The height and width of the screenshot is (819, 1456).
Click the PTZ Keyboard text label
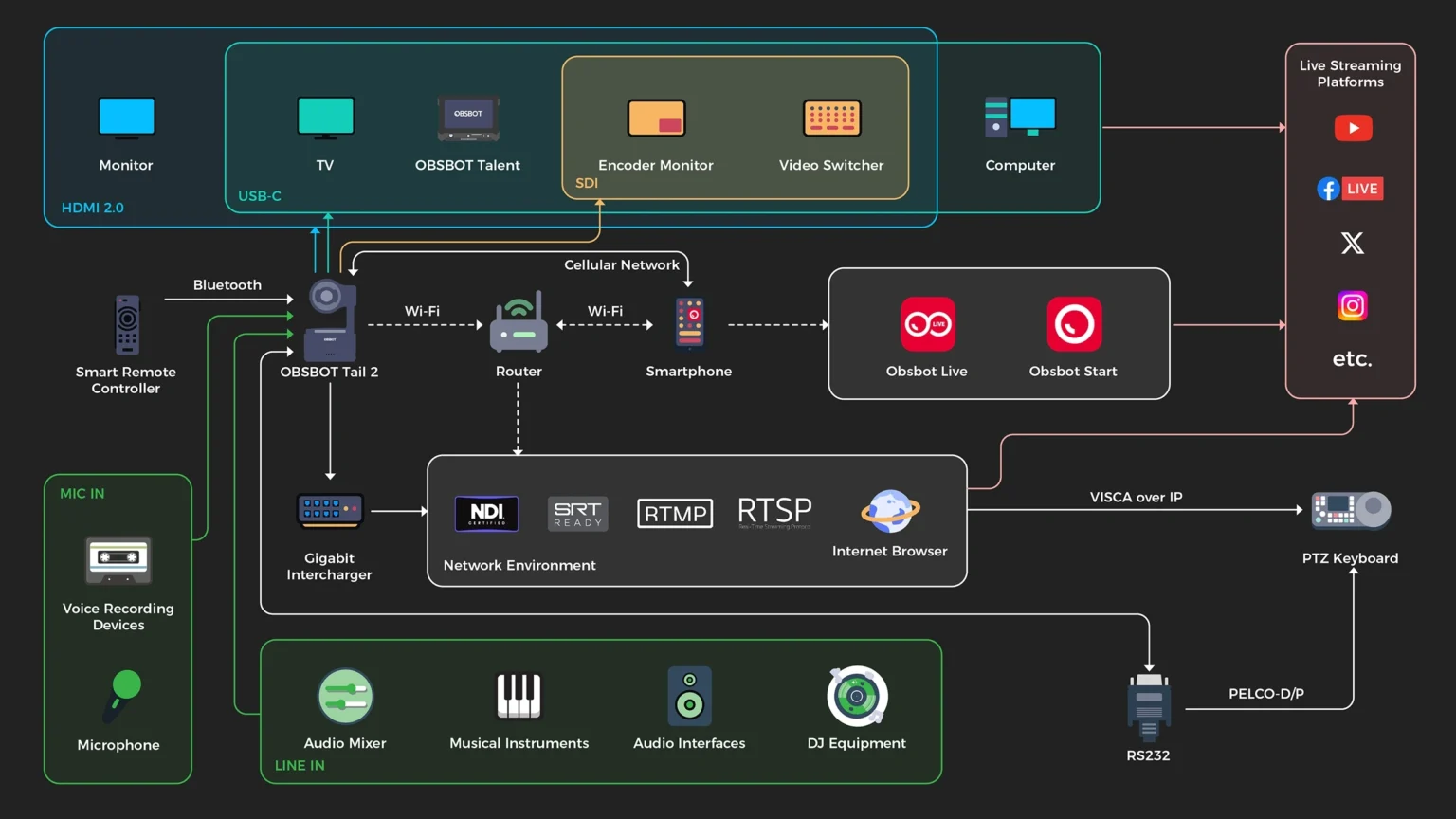pyautogui.click(x=1351, y=558)
